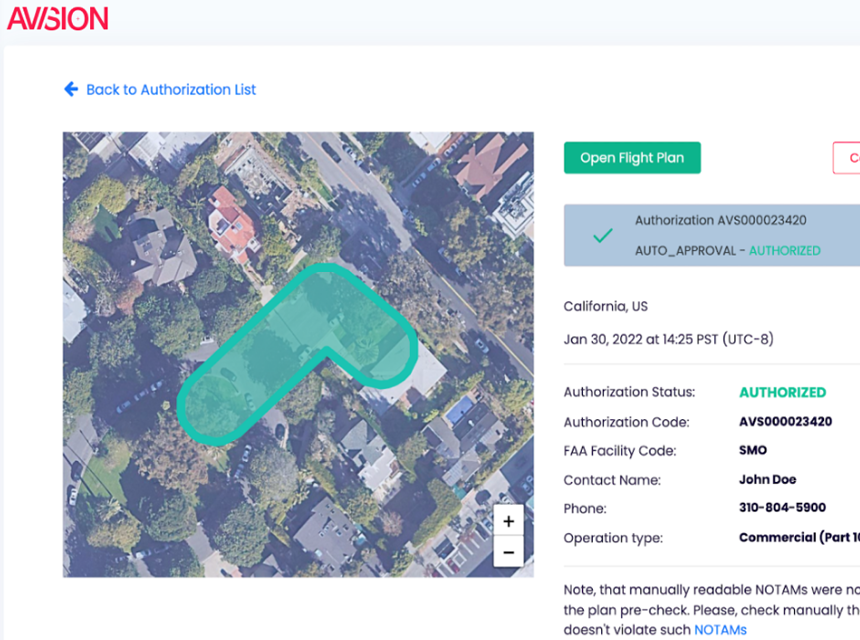Select authorization code AVS000023420 value
Image resolution: width=860 pixels, height=640 pixels.
pos(785,422)
